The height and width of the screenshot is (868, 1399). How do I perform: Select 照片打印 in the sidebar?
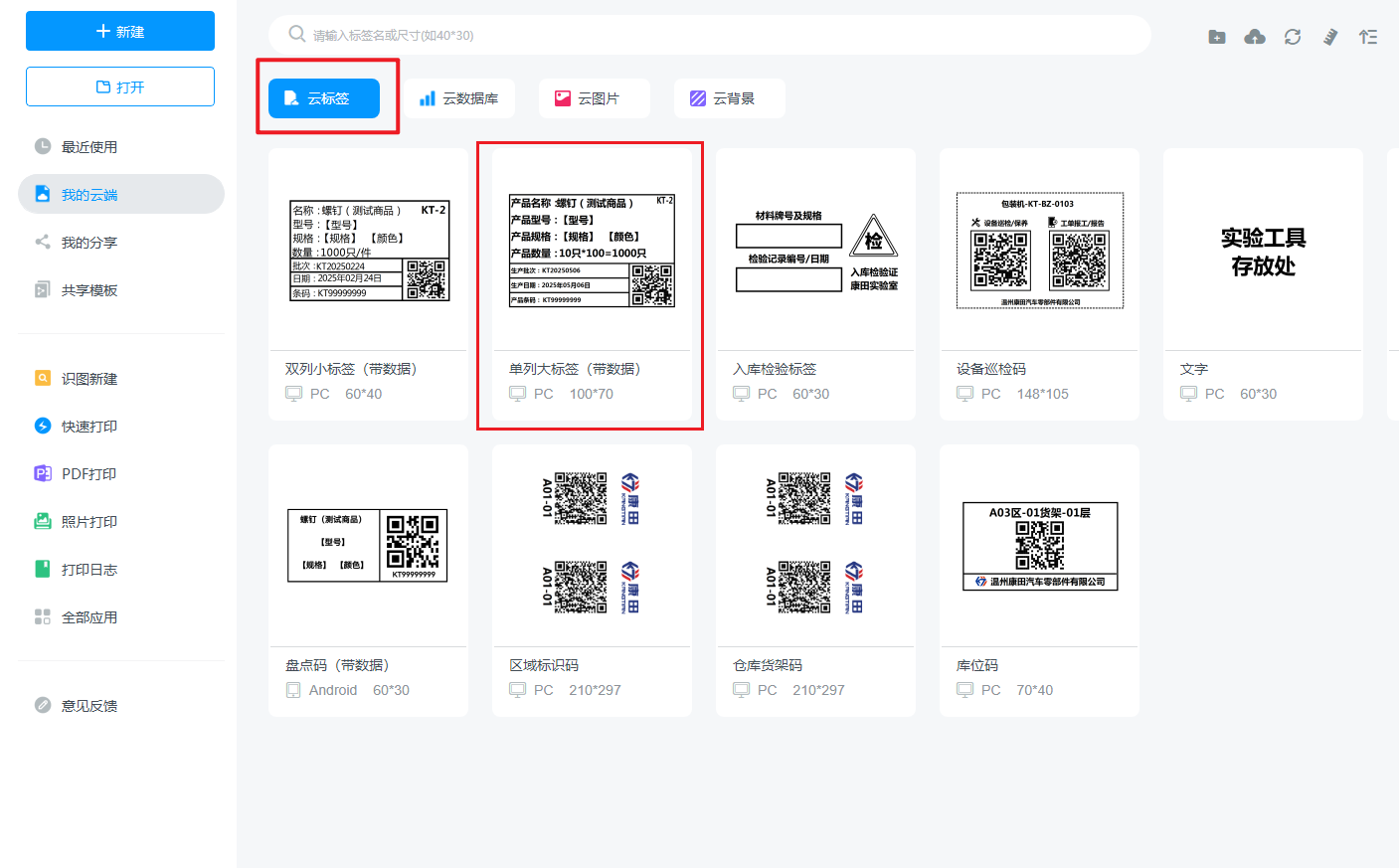(88, 522)
